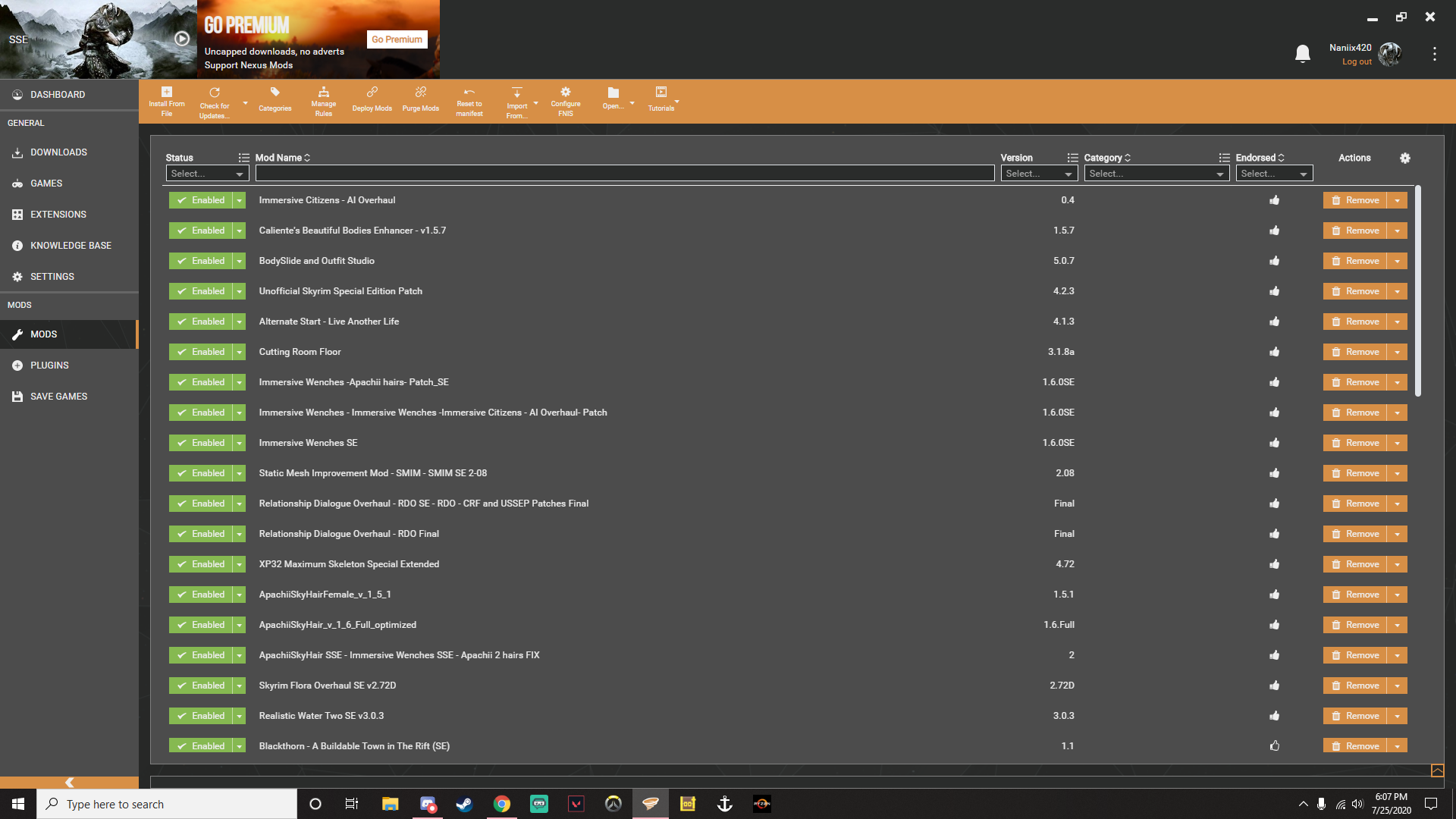Open table column settings gear
Image resolution: width=1456 pixels, height=819 pixels.
(x=1405, y=158)
